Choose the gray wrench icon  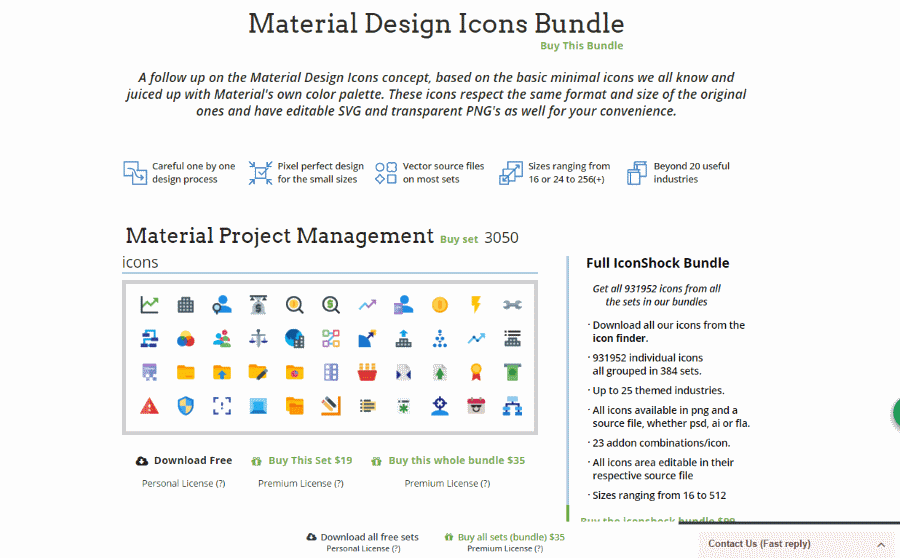coord(512,305)
